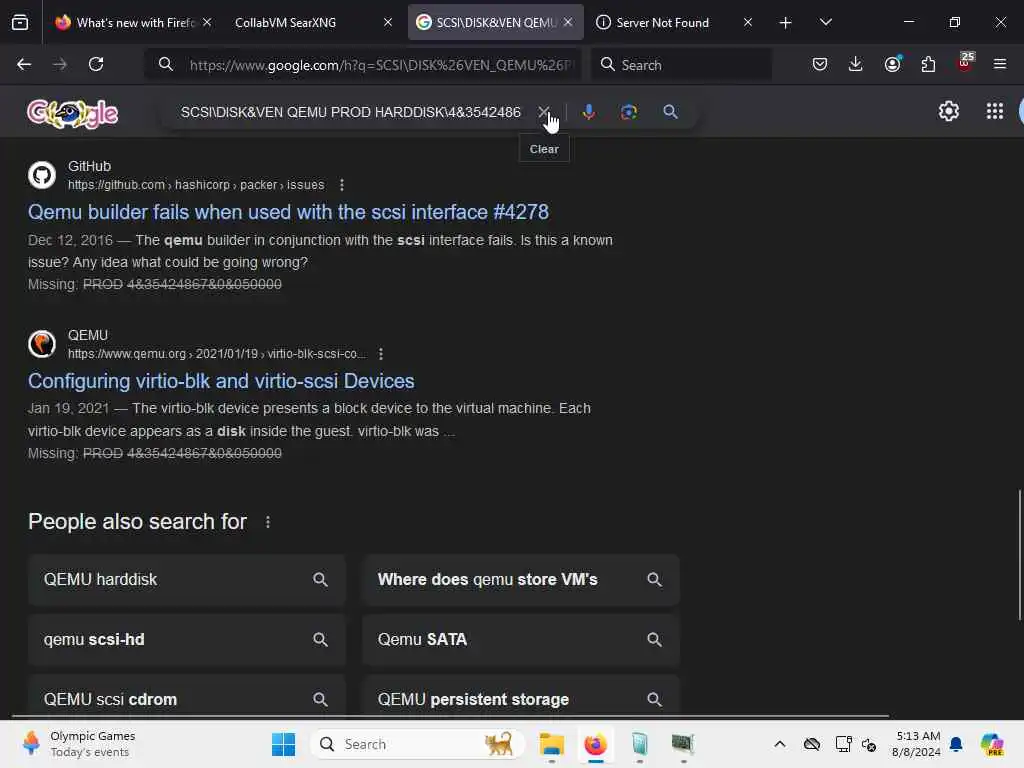Open Firefox hamburger application menu
This screenshot has width=1024, height=768.
1000,64
